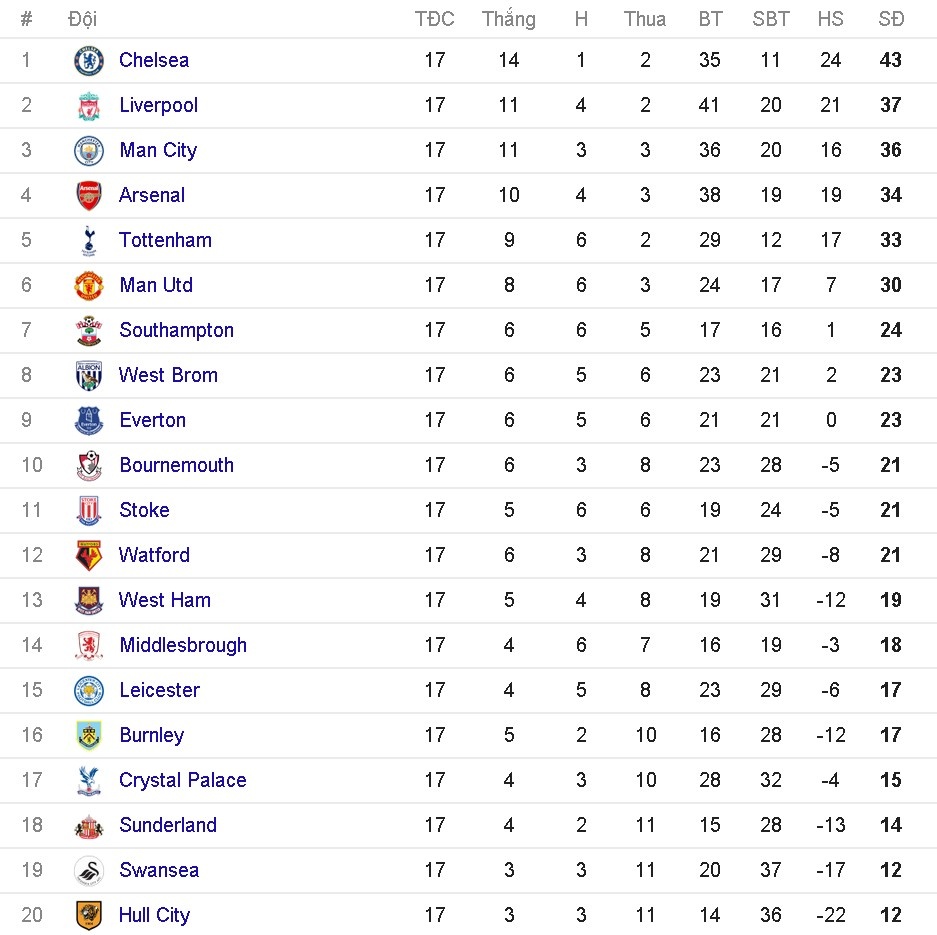Click the Leicester fox crest icon
937x935 pixels.
coord(89,691)
